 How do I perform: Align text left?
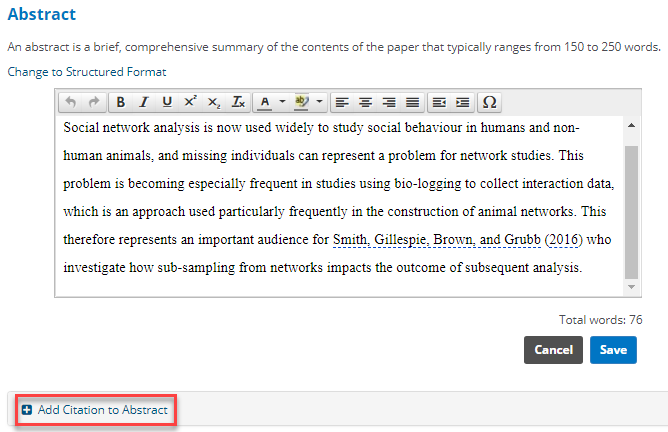(x=342, y=102)
